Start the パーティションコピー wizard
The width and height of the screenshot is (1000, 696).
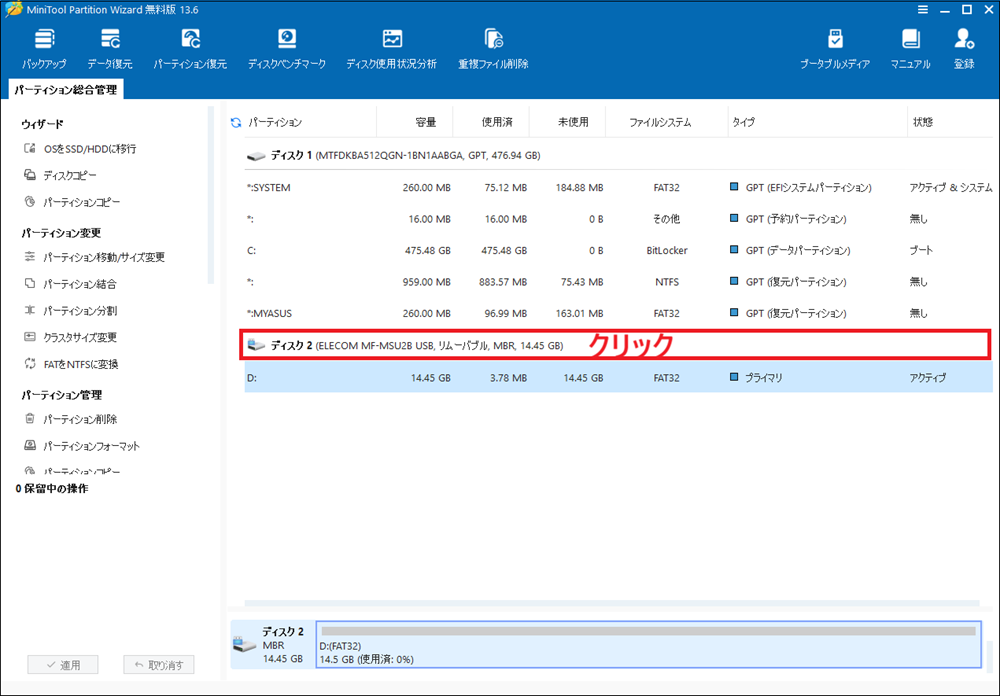[x=72, y=202]
